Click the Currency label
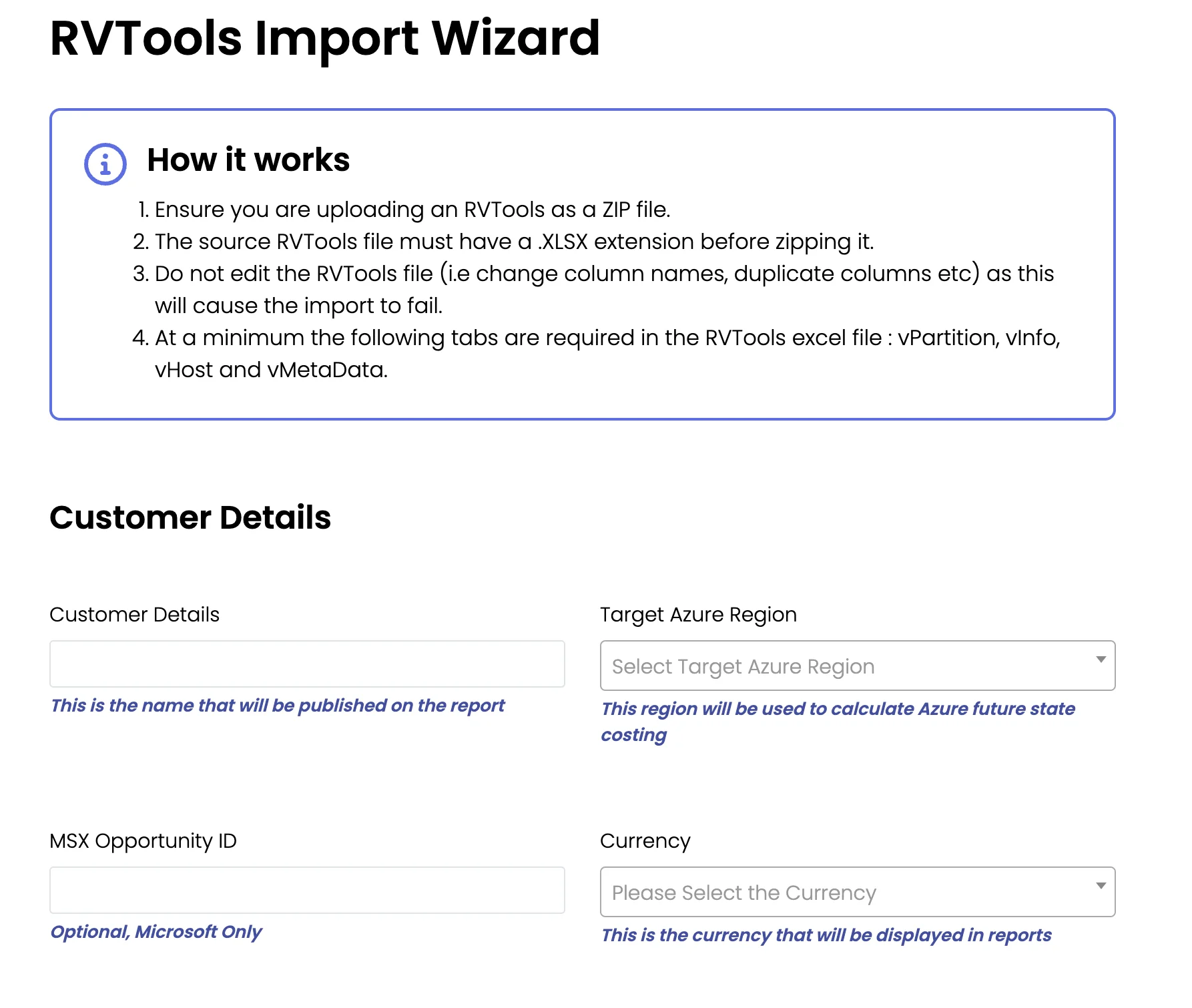This screenshot has width=1192, height=1008. (x=645, y=841)
